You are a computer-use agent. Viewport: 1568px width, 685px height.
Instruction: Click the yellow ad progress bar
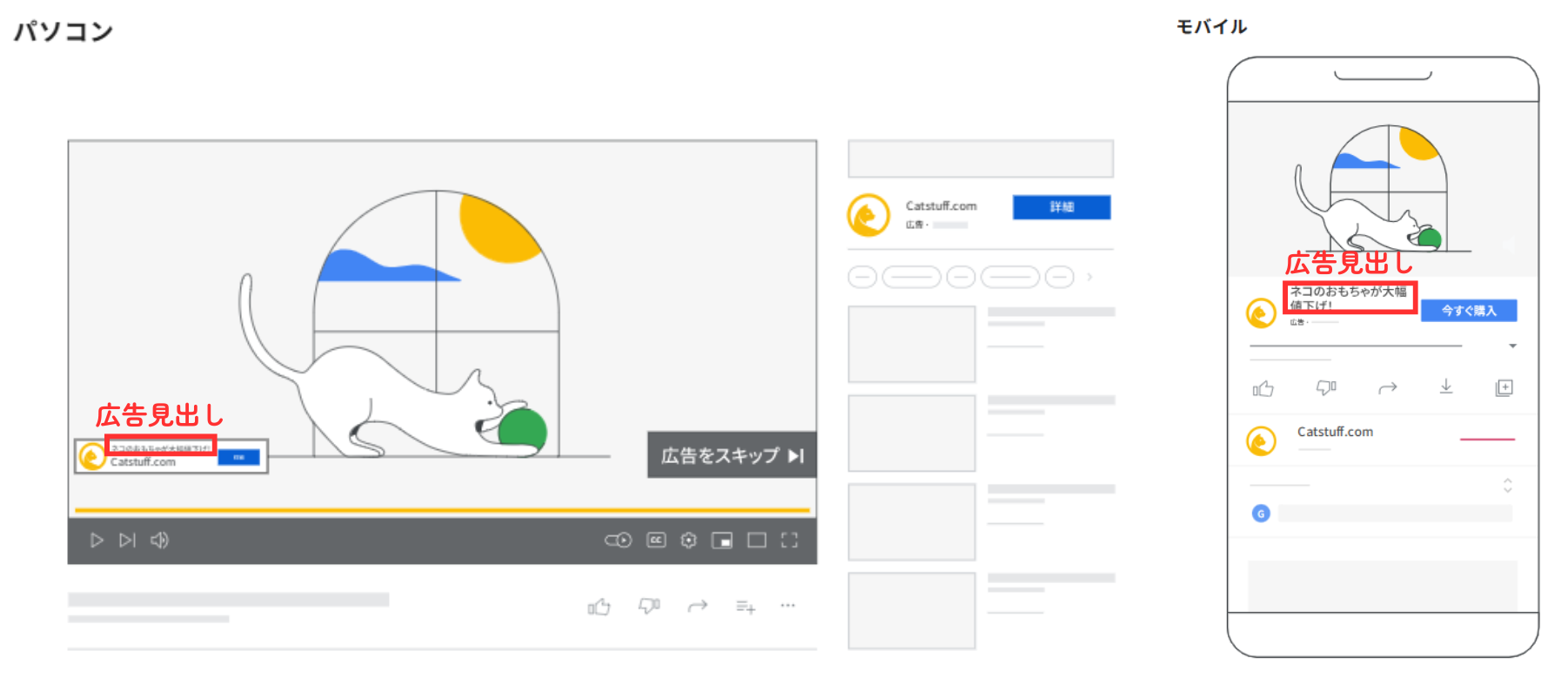[x=442, y=510]
